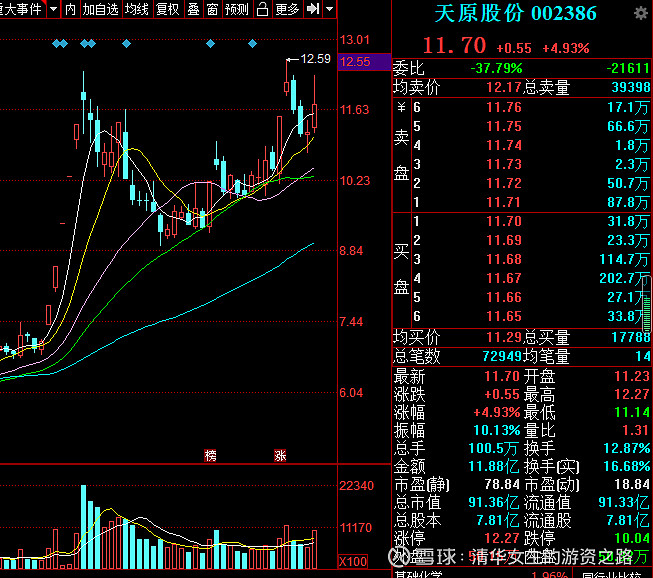Click the 市盈(静) 78.84 value
653x578 pixels.
click(502, 484)
